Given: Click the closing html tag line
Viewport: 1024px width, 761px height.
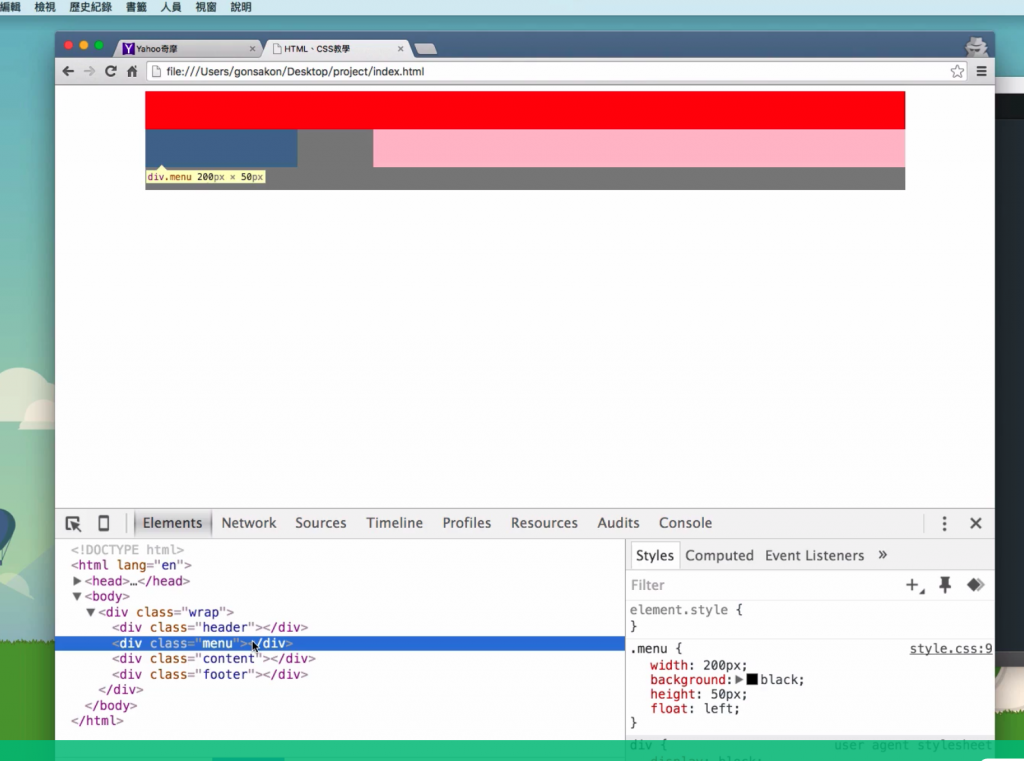Looking at the screenshot, I should point(97,721).
